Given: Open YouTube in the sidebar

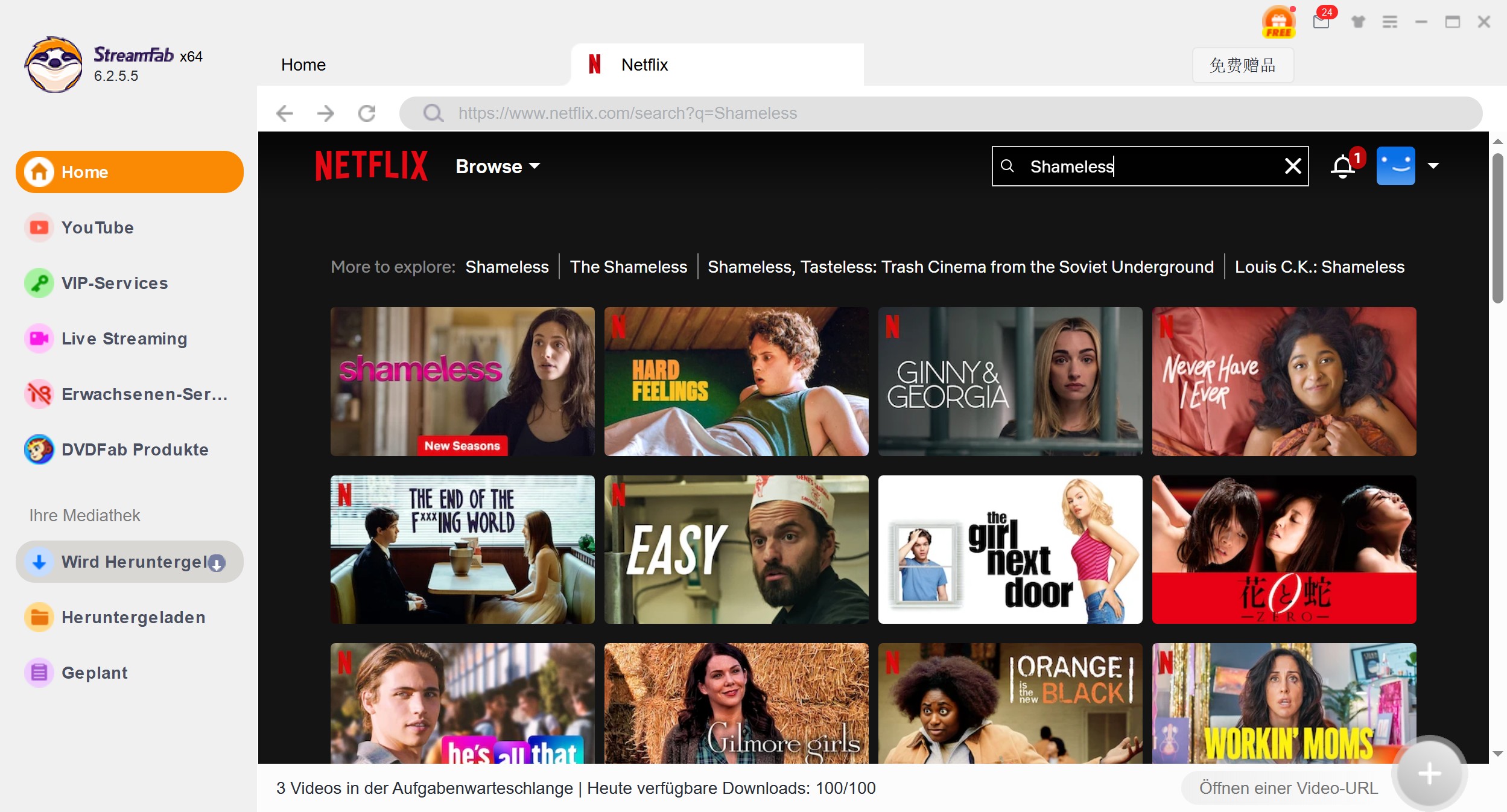Looking at the screenshot, I should [98, 228].
